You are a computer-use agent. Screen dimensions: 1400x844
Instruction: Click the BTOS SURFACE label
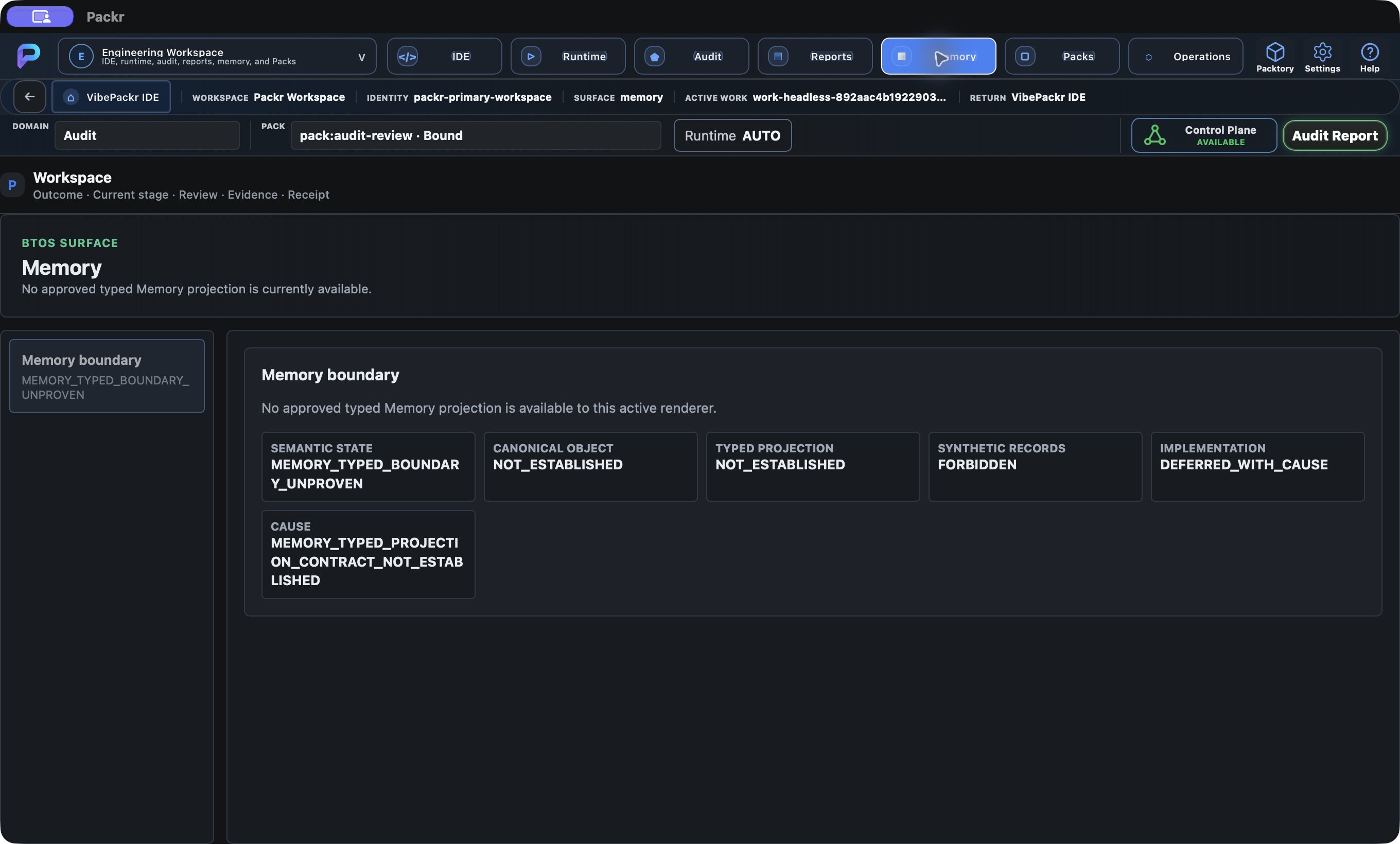tap(70, 243)
